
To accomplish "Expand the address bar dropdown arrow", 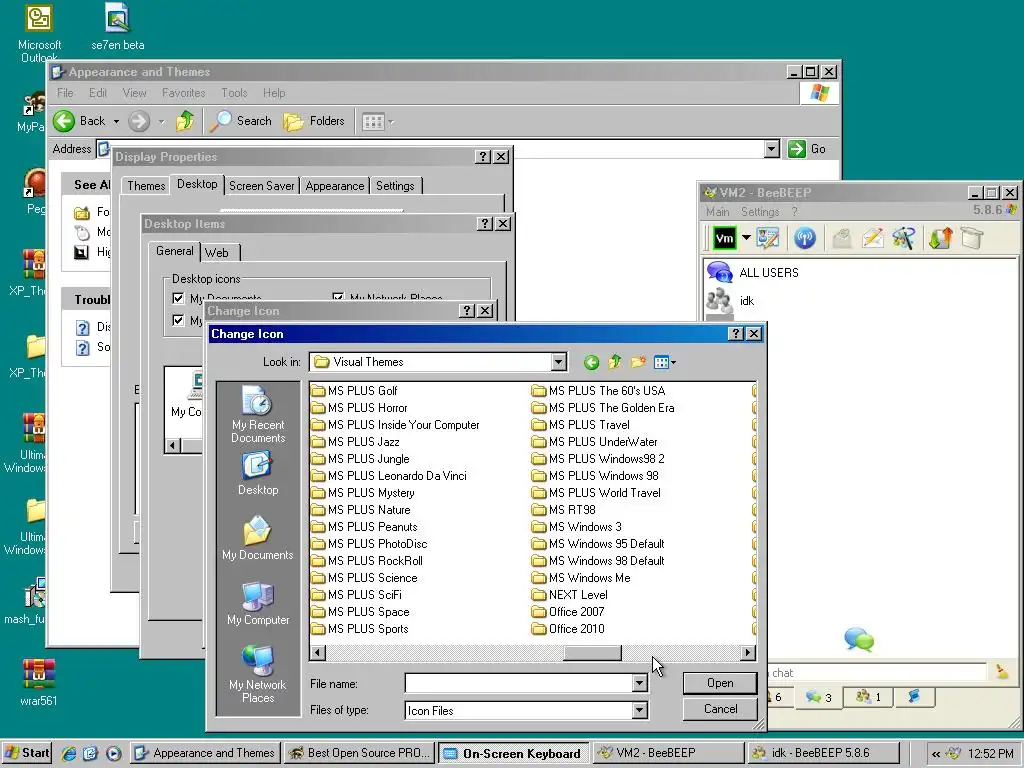I will 772,149.
